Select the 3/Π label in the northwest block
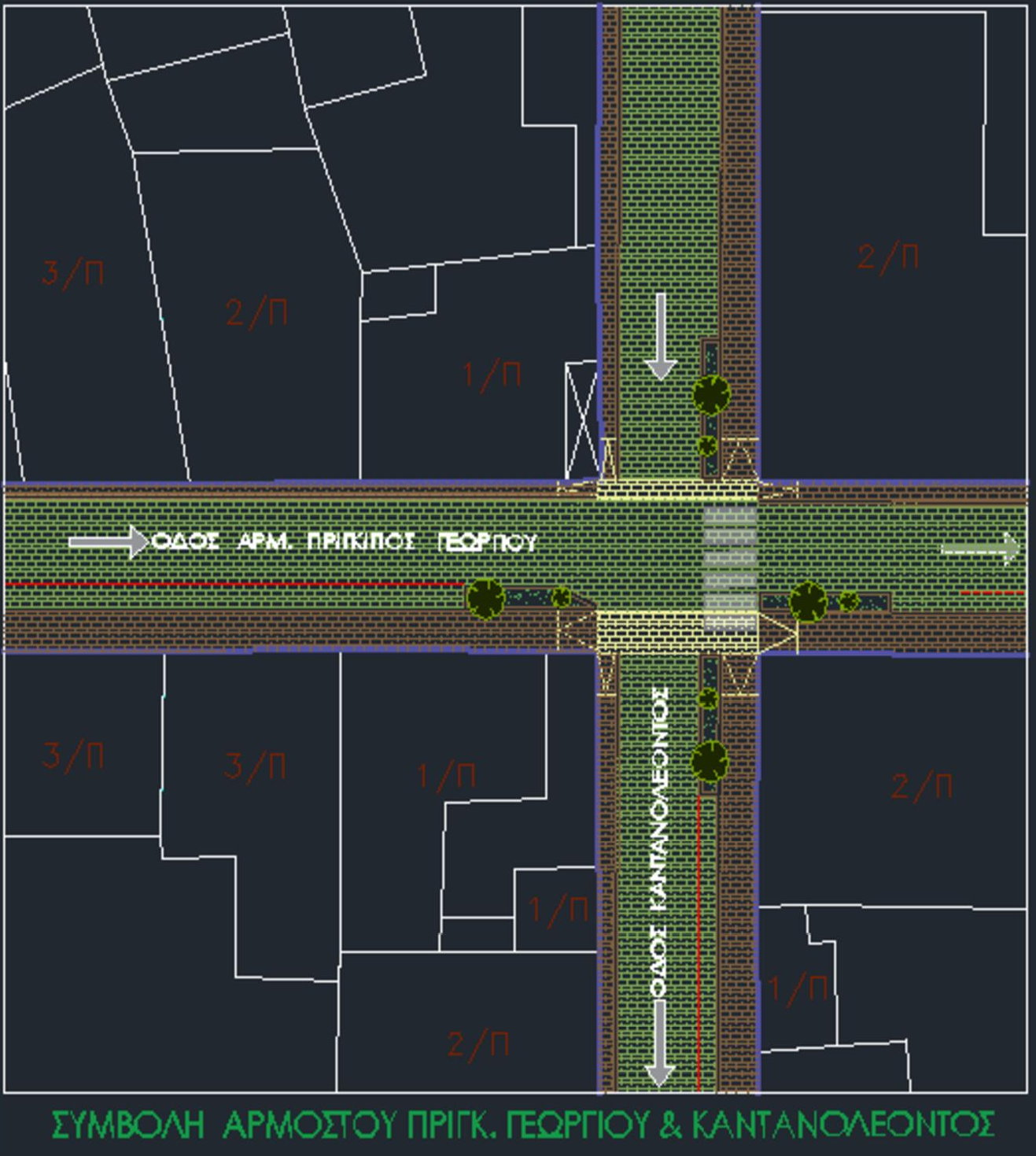This screenshot has width=1036, height=1156. 72,272
